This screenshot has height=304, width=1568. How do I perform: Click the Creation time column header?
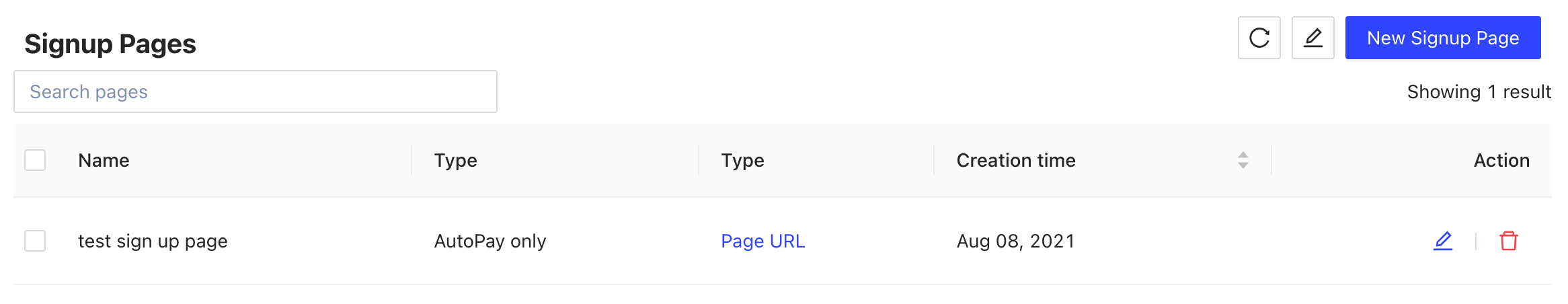tap(1015, 160)
